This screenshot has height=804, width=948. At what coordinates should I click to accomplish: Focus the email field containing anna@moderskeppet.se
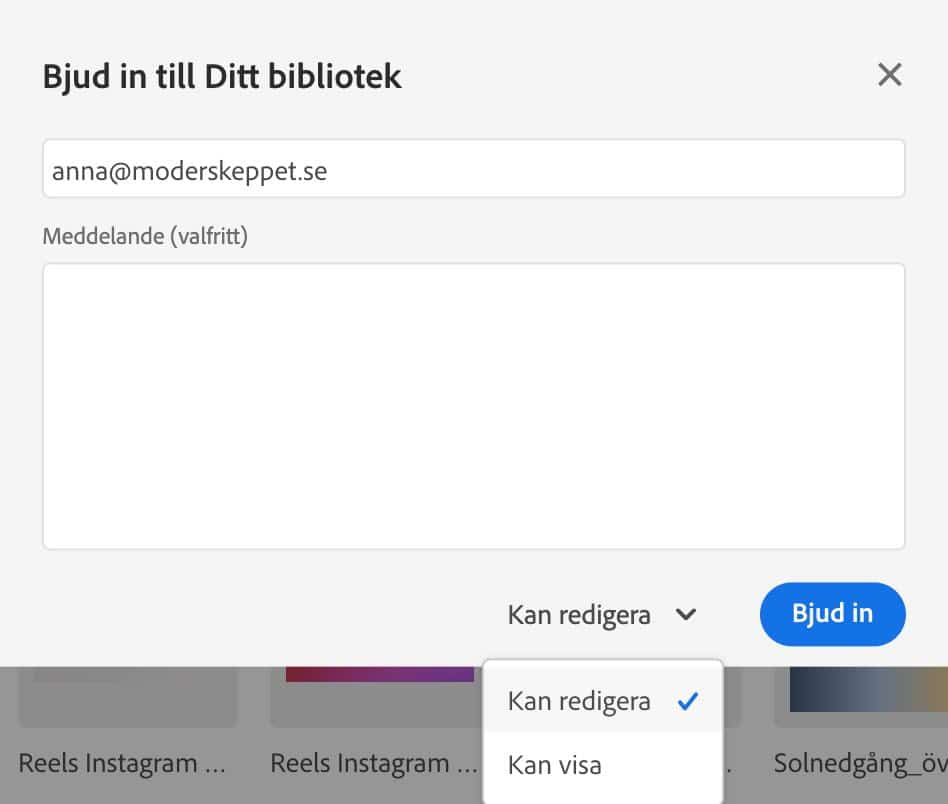pyautogui.click(x=473, y=169)
